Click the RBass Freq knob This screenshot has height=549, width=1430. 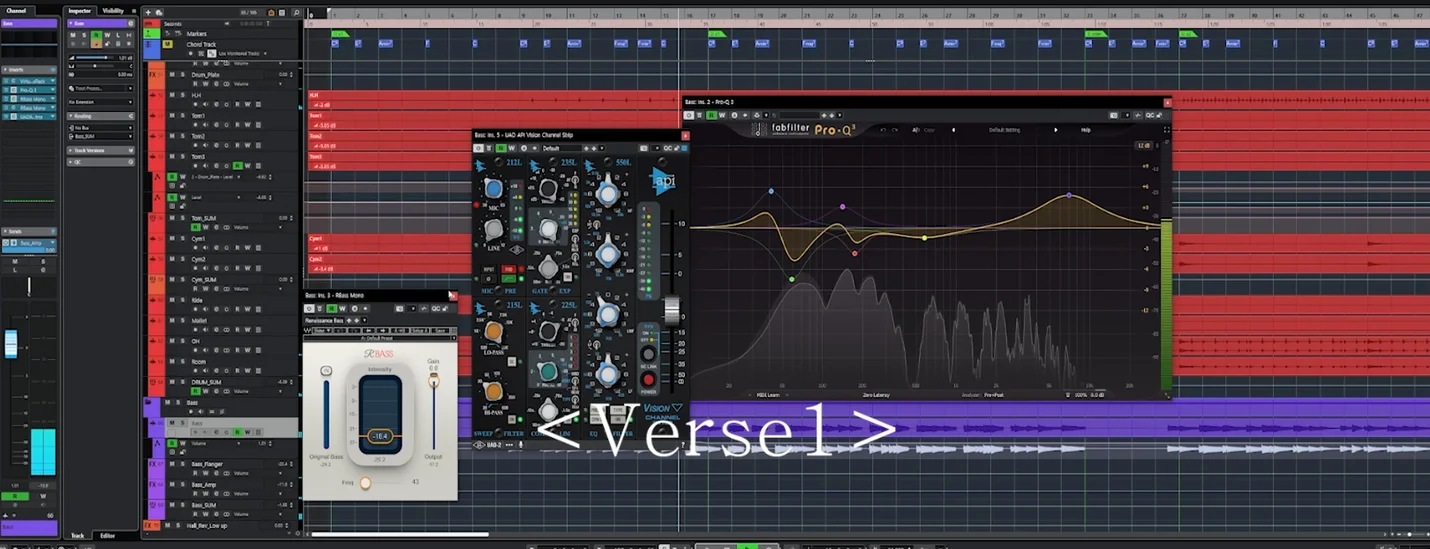(x=366, y=483)
